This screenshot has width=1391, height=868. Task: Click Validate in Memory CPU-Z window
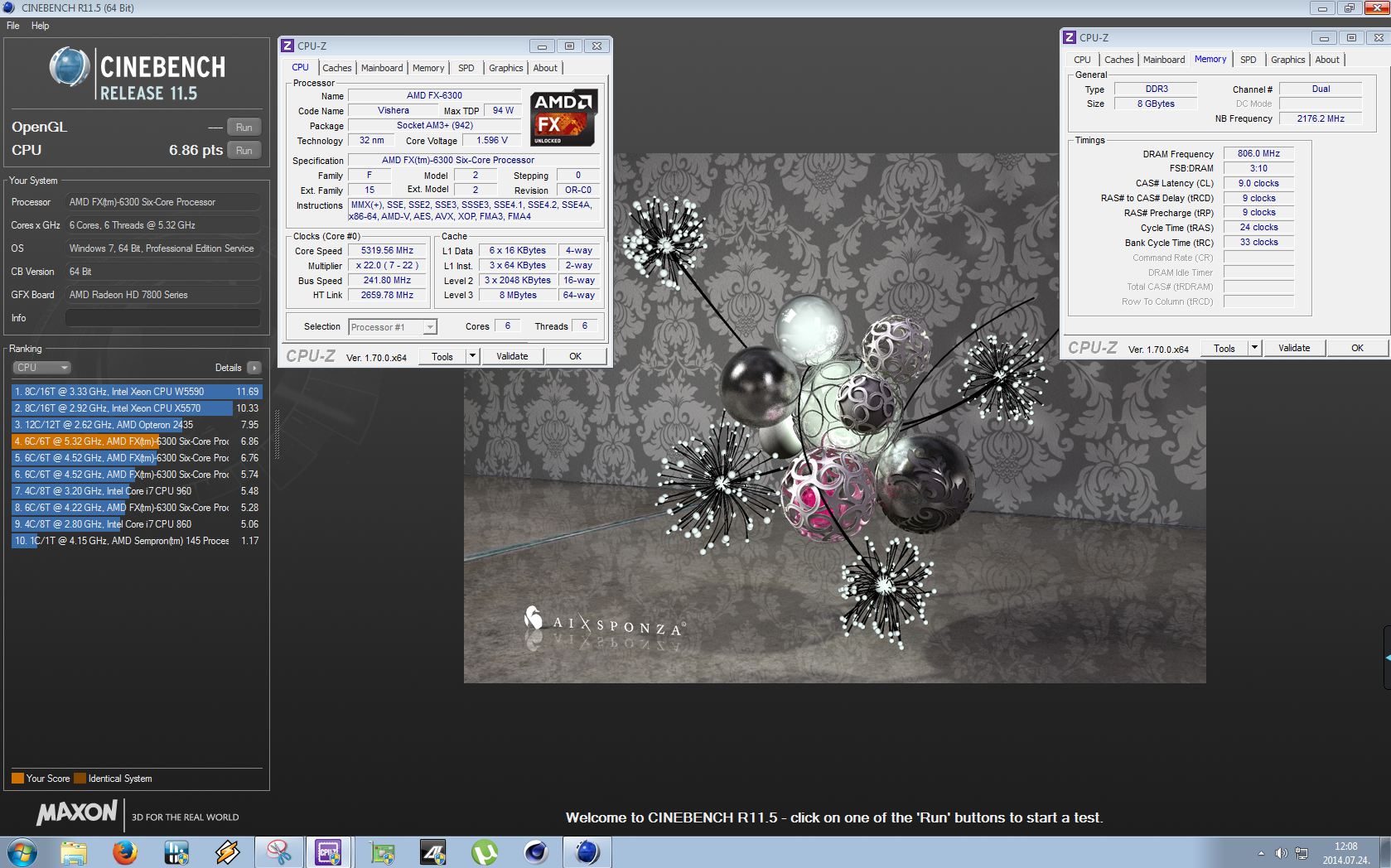point(1294,348)
